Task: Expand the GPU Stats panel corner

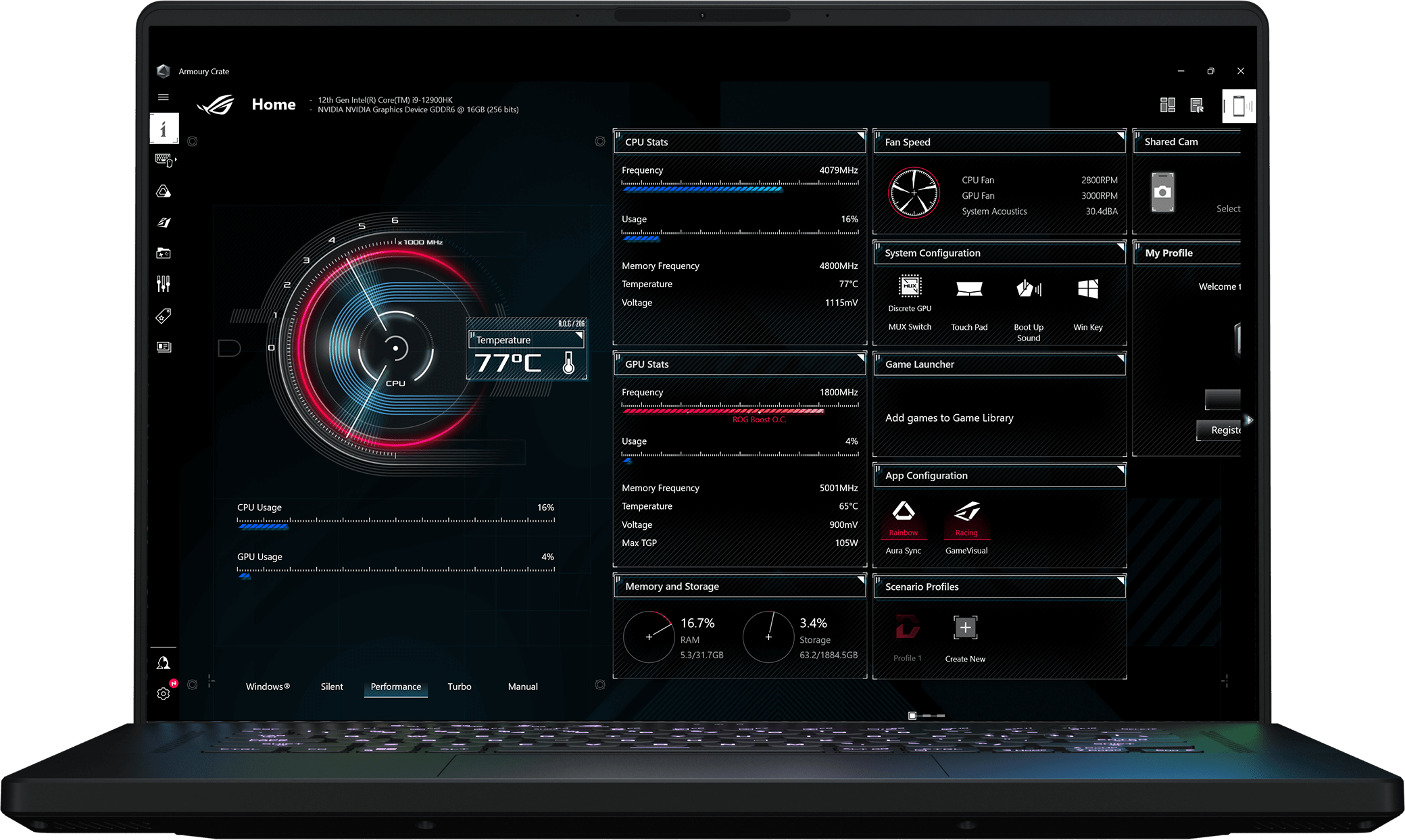Action: tap(860, 357)
